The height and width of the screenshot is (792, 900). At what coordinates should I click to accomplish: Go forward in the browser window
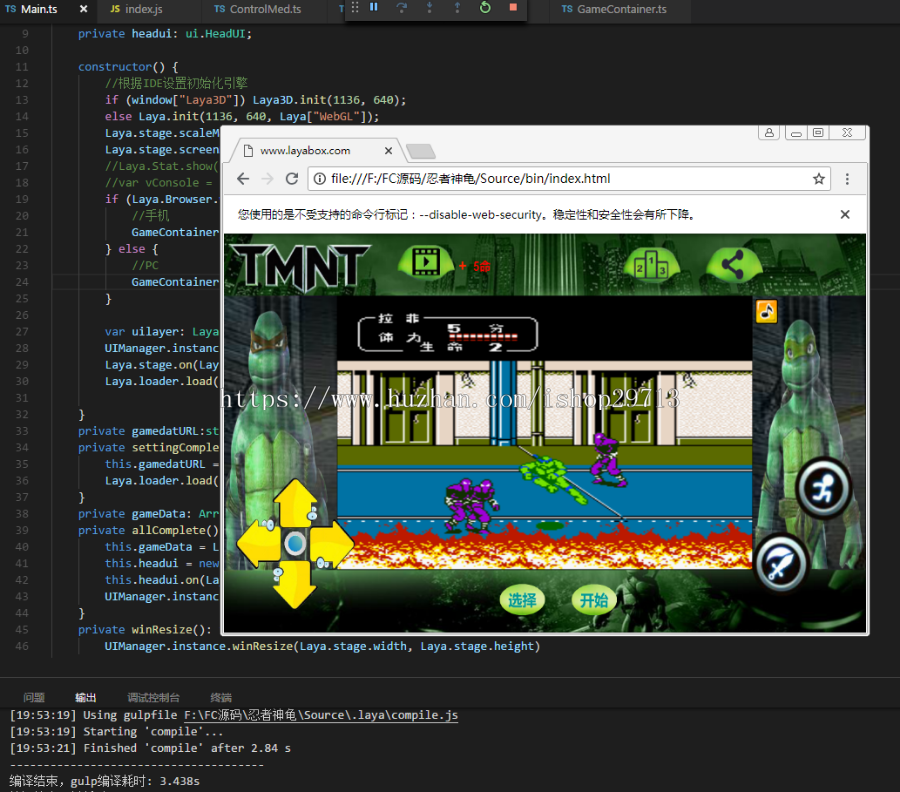267,178
